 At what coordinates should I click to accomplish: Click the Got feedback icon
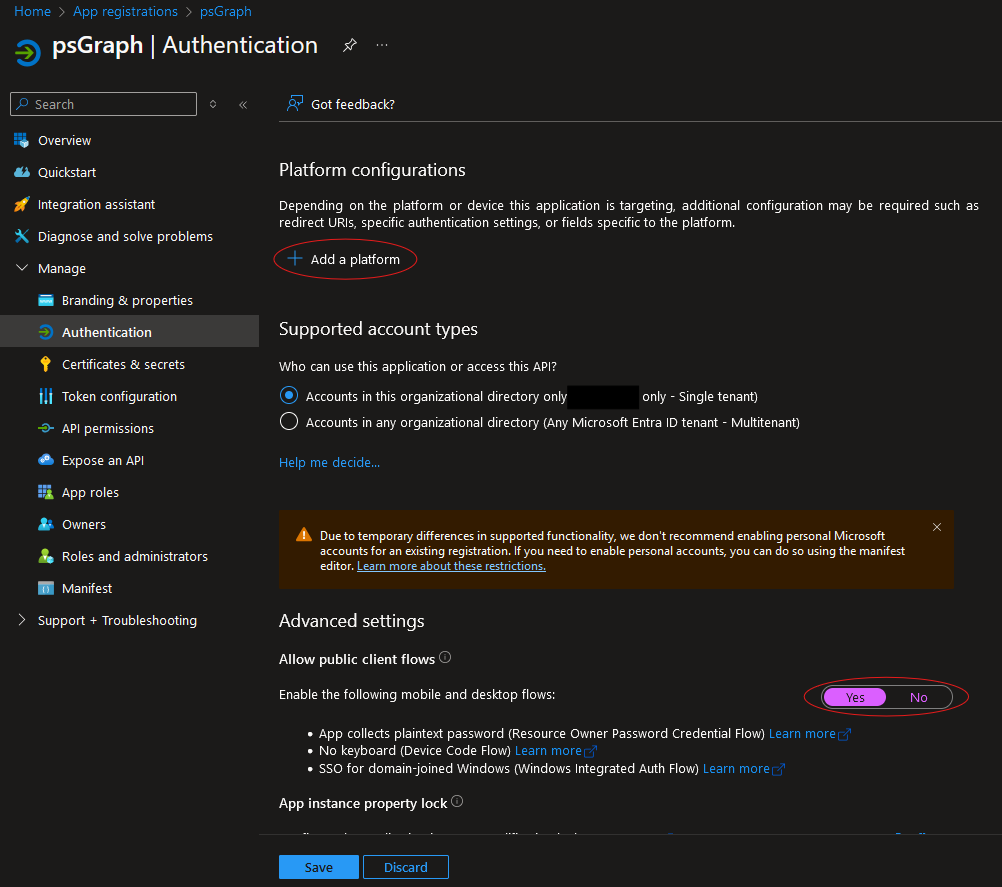pyautogui.click(x=295, y=103)
